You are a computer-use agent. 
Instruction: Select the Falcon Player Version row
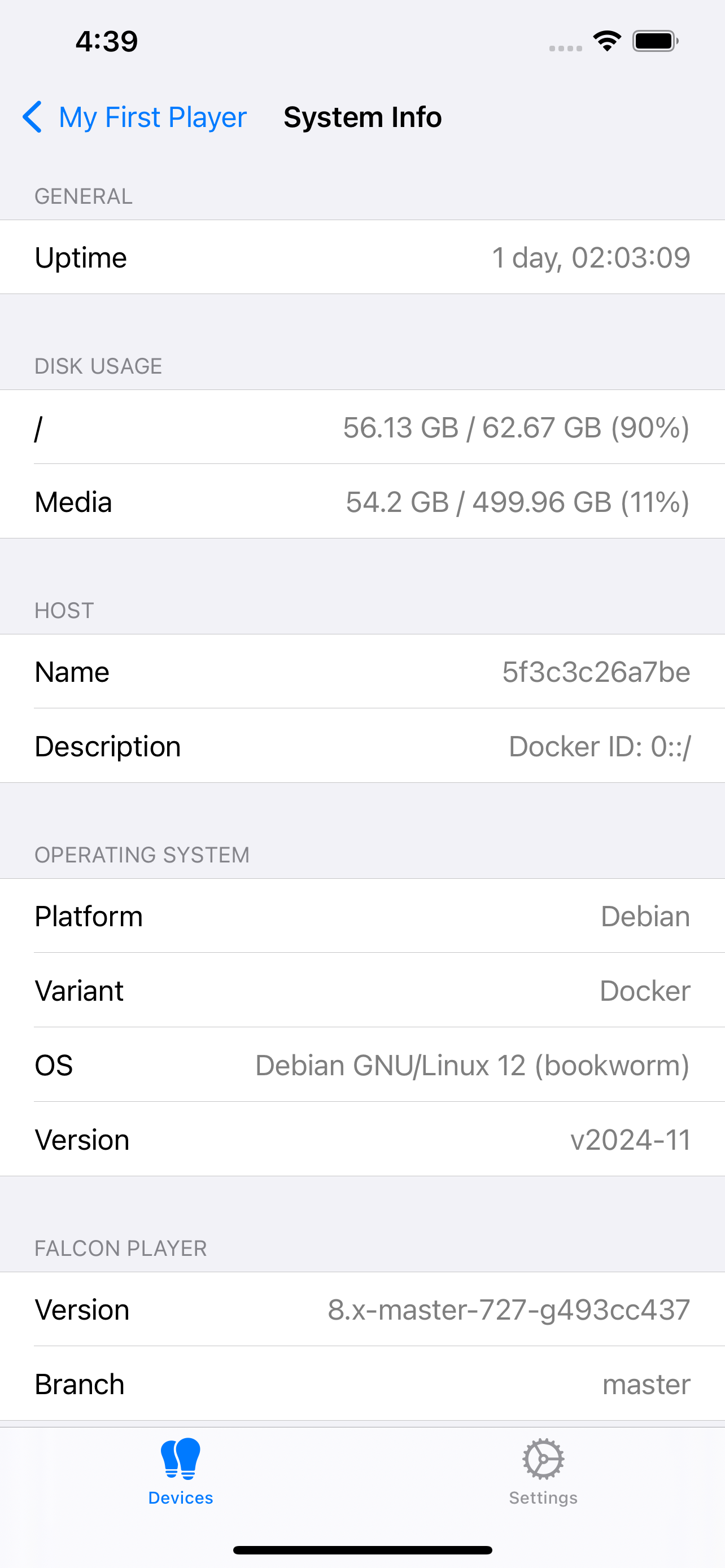[x=362, y=1309]
